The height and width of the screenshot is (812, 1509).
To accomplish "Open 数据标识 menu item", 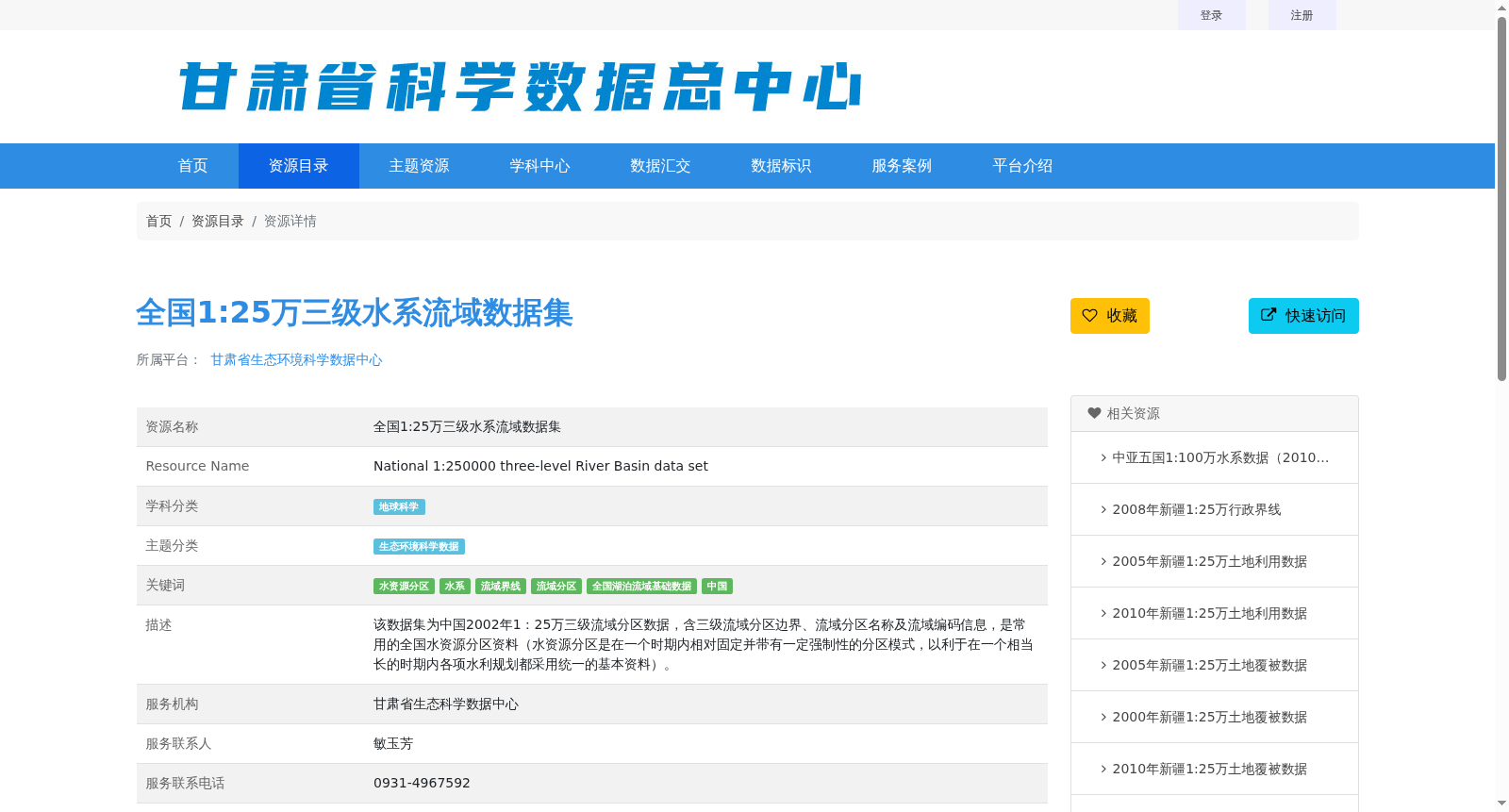I will click(782, 166).
